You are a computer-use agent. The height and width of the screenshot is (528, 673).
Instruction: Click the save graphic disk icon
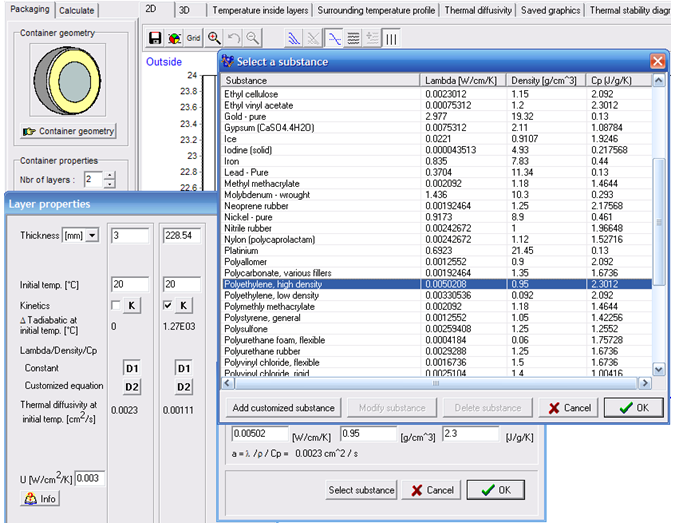pos(155,39)
